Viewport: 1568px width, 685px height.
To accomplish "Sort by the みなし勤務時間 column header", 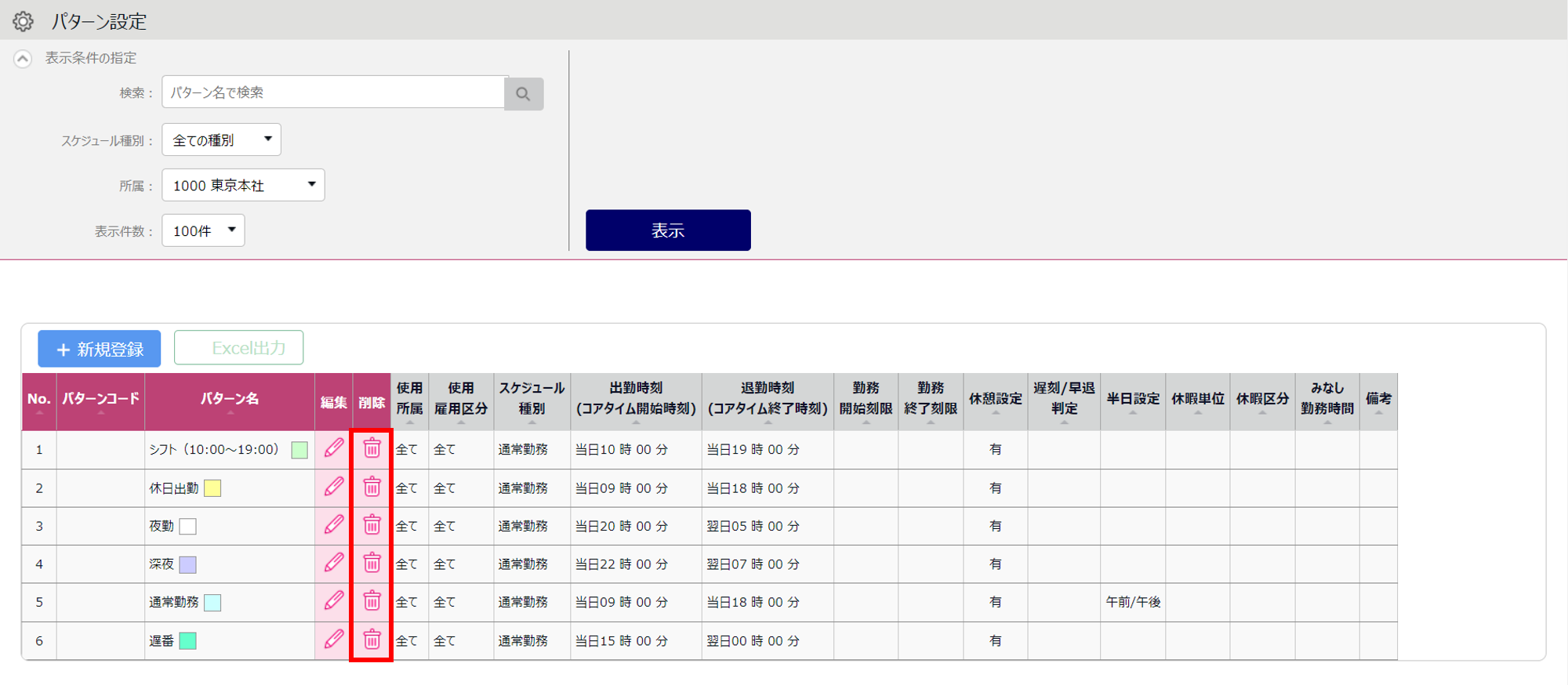I will click(1327, 401).
